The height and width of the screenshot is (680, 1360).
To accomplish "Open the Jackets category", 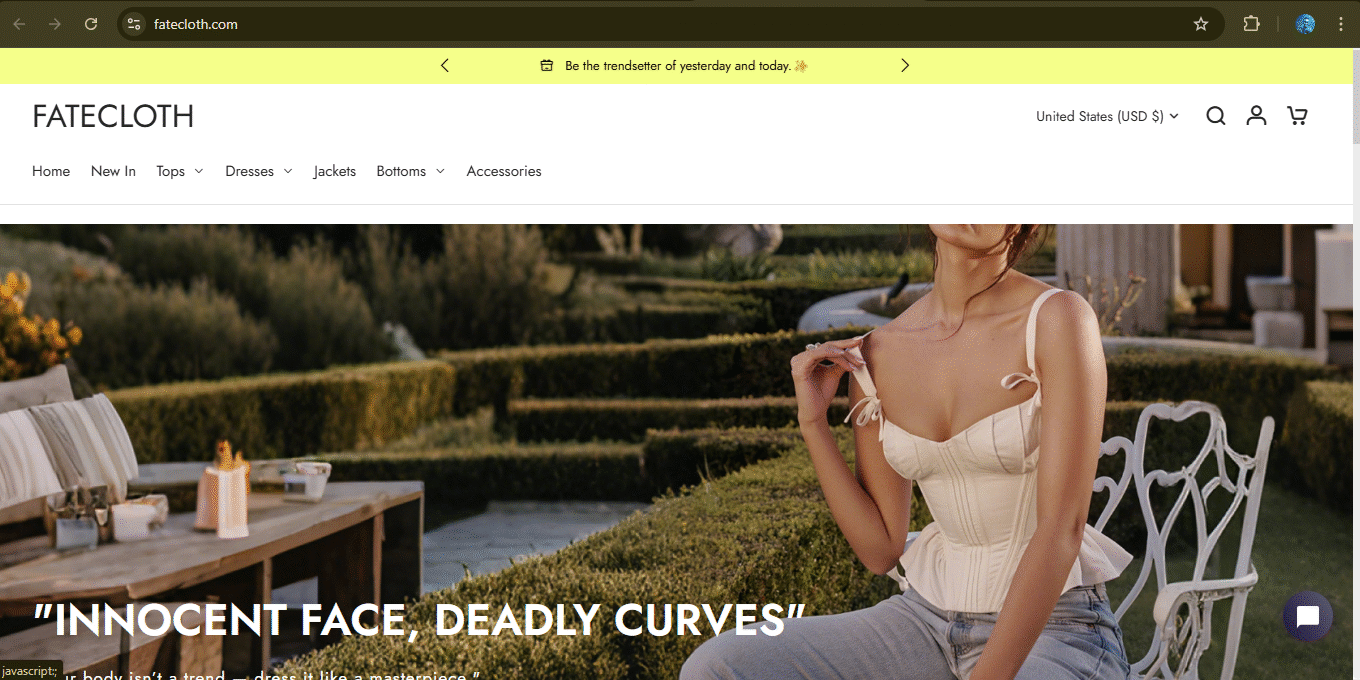I will pyautogui.click(x=334, y=171).
